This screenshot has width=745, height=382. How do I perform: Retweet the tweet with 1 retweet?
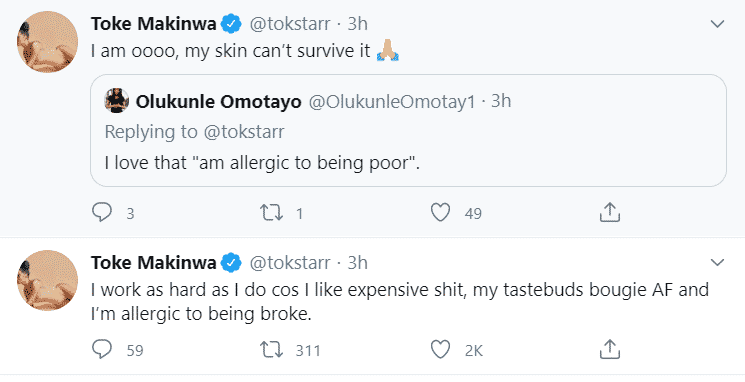pyautogui.click(x=271, y=213)
